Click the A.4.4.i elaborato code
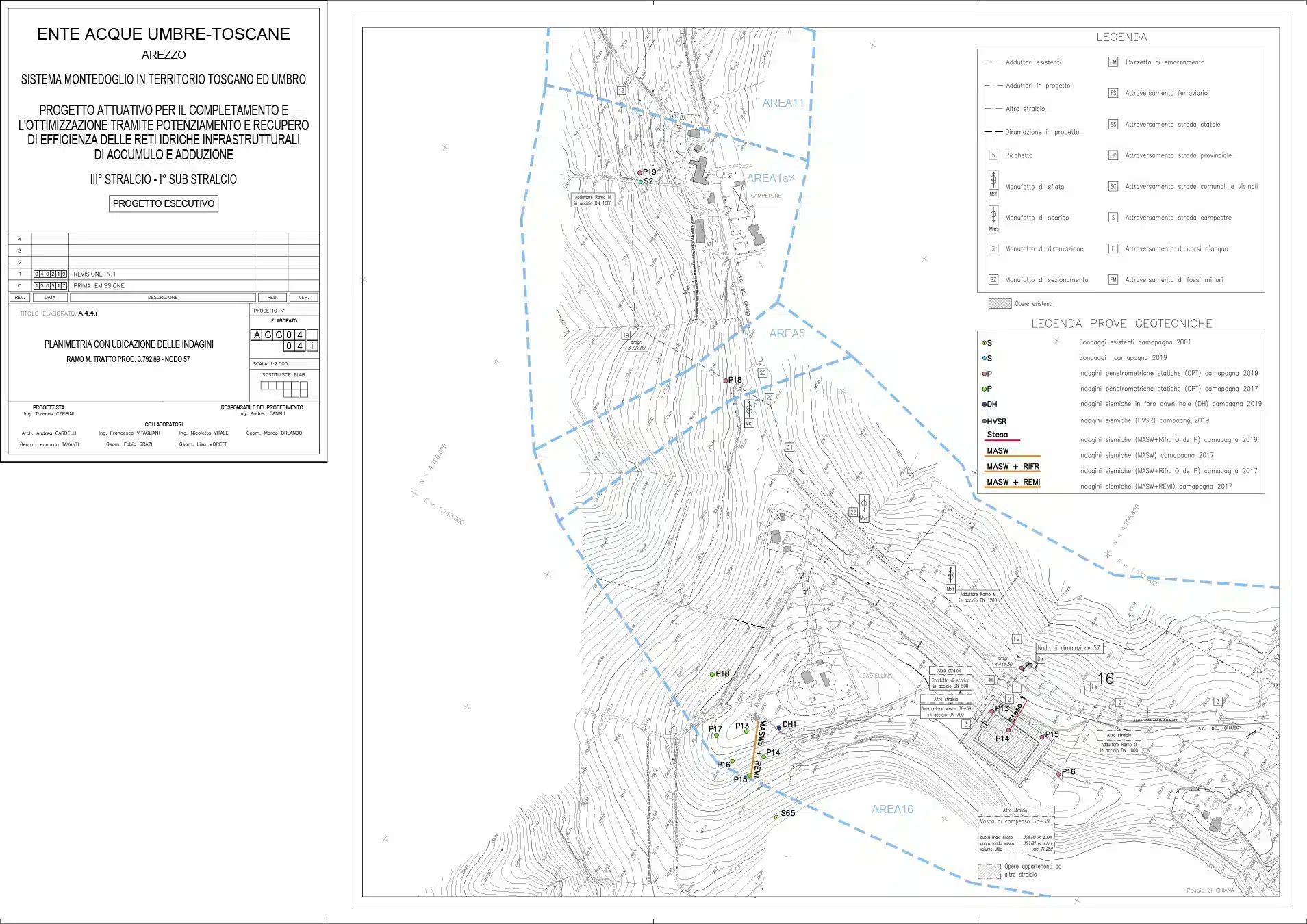This screenshot has width=1307, height=924. pyautogui.click(x=88, y=313)
